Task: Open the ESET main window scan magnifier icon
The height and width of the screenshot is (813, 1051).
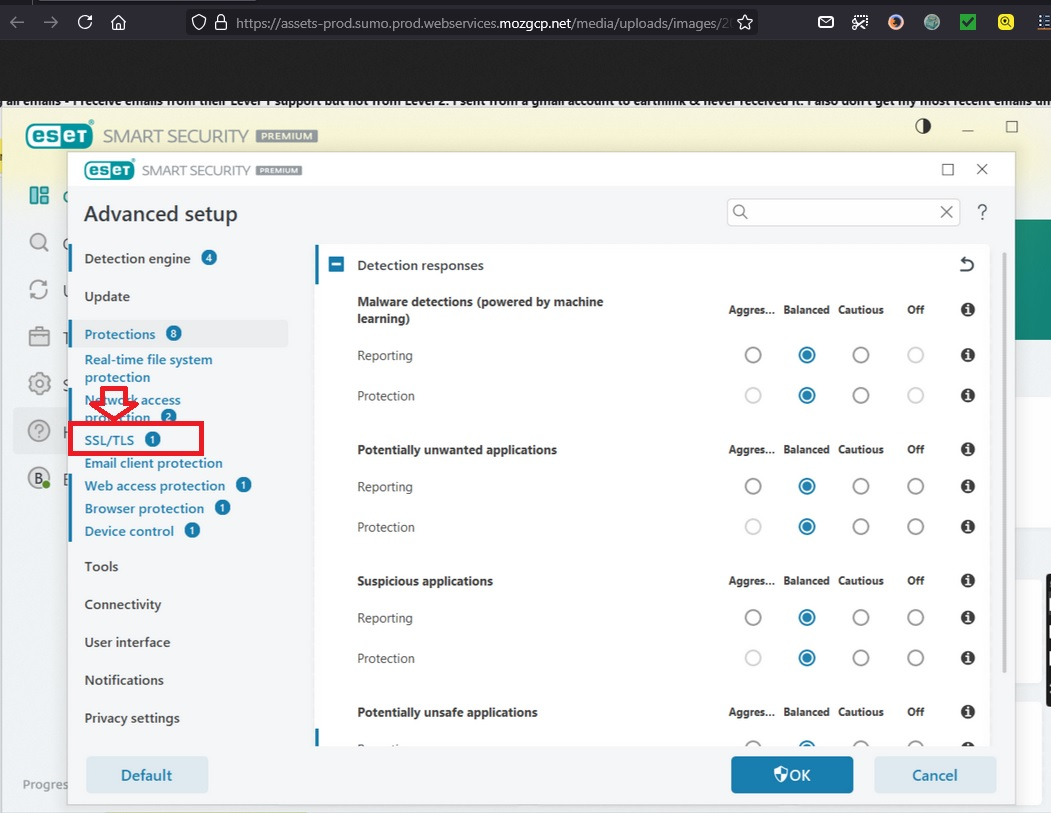Action: [x=39, y=242]
